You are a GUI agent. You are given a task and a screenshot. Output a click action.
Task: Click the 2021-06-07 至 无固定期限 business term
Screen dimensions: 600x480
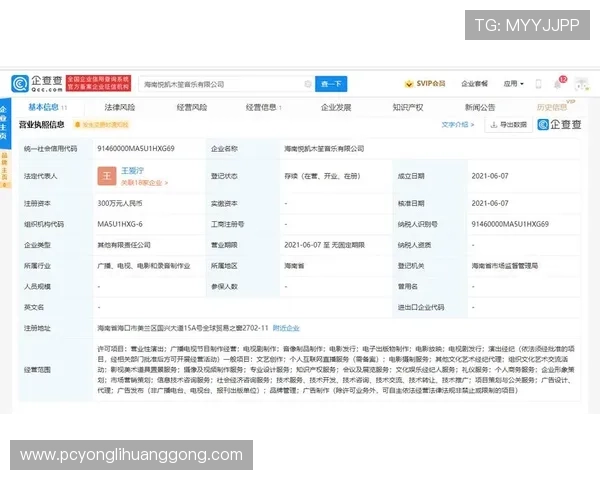324,245
